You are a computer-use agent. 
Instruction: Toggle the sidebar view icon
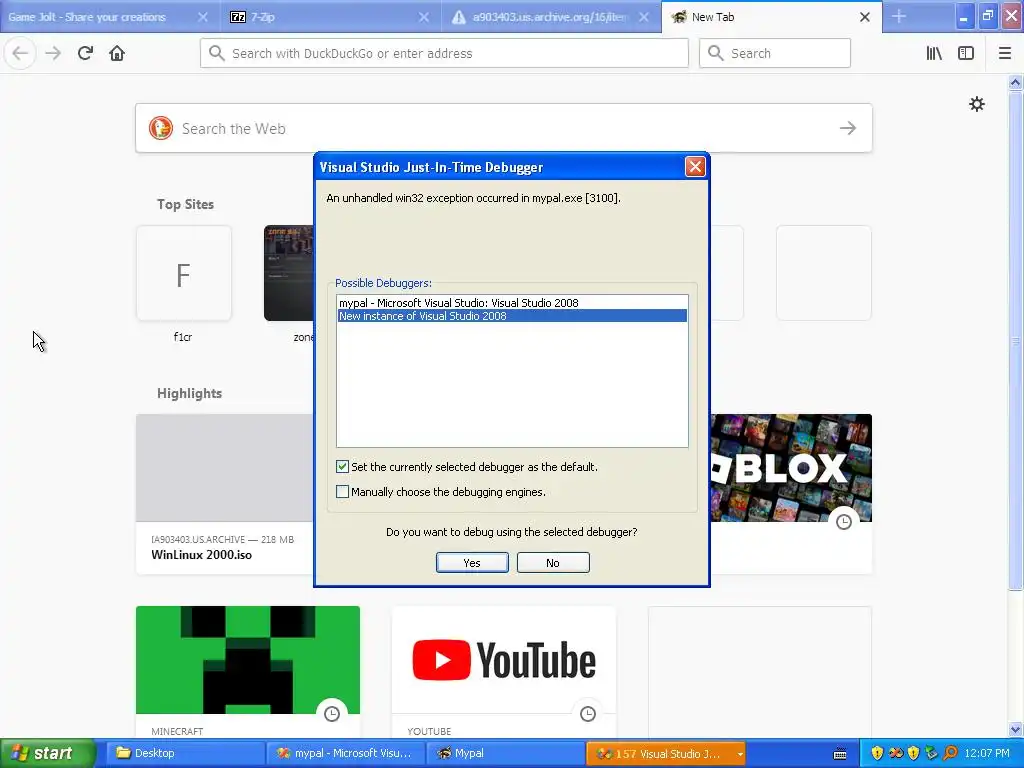coord(966,53)
